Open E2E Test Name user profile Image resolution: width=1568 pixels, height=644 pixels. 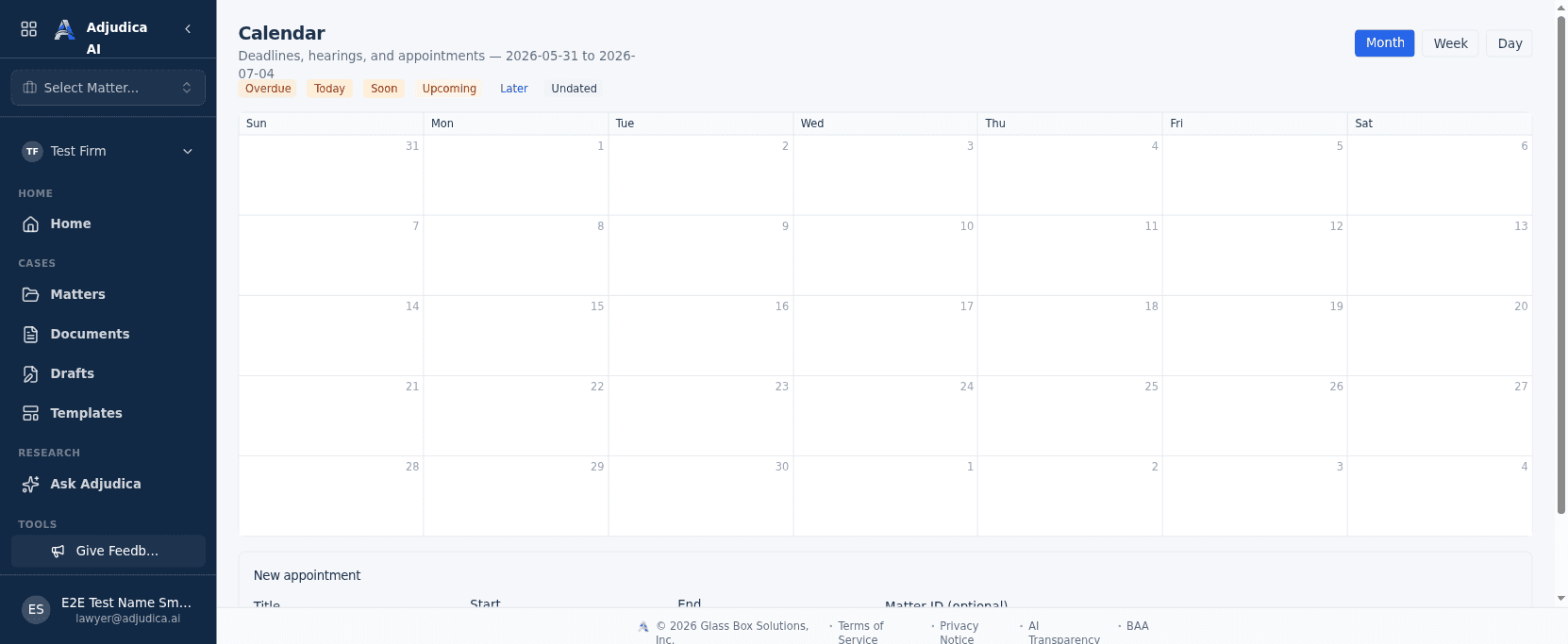coord(108,609)
